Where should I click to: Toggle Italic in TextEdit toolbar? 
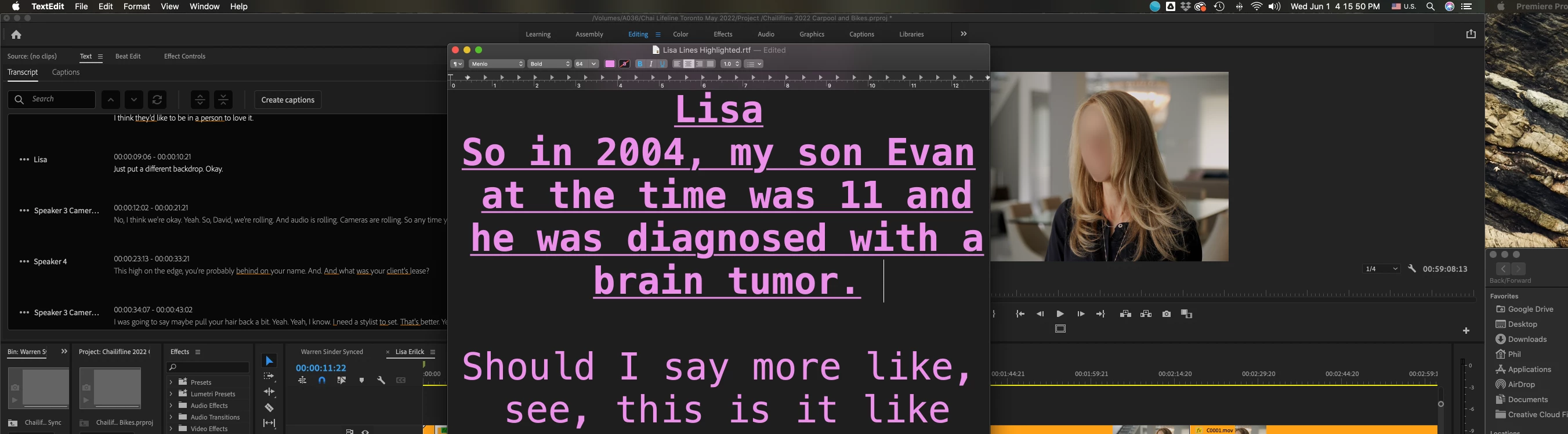(x=651, y=64)
